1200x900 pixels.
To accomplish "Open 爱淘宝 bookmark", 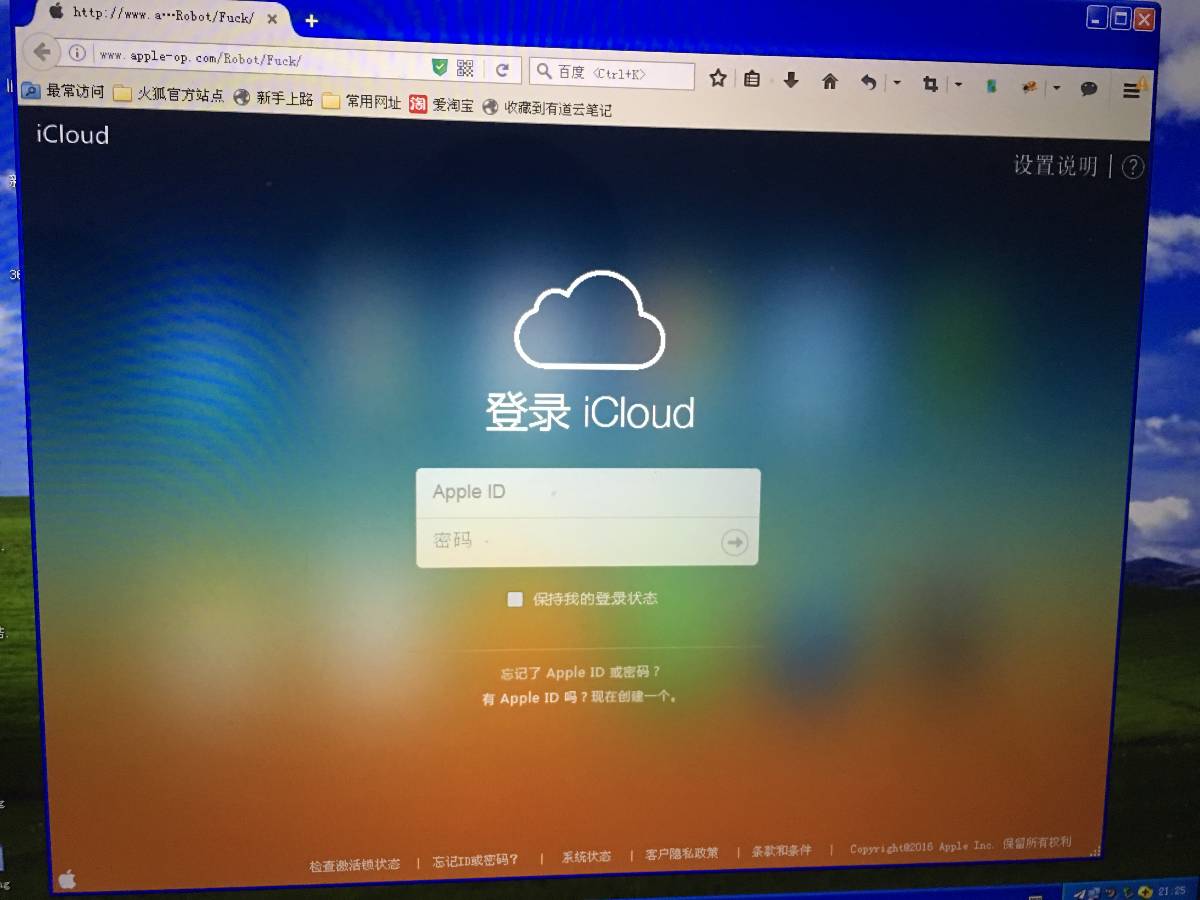I will pos(442,104).
